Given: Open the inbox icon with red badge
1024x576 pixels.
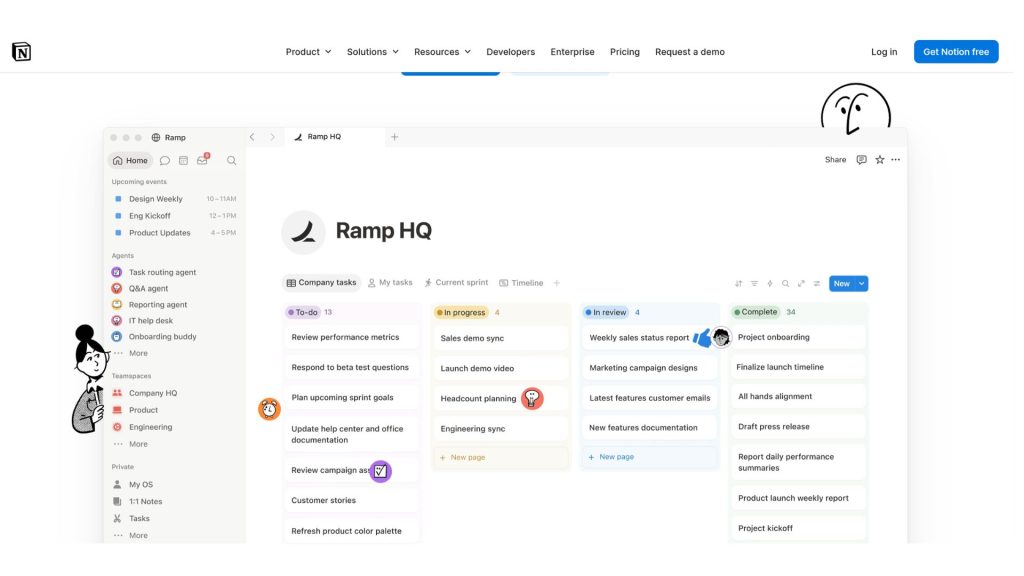Looking at the screenshot, I should (203, 160).
